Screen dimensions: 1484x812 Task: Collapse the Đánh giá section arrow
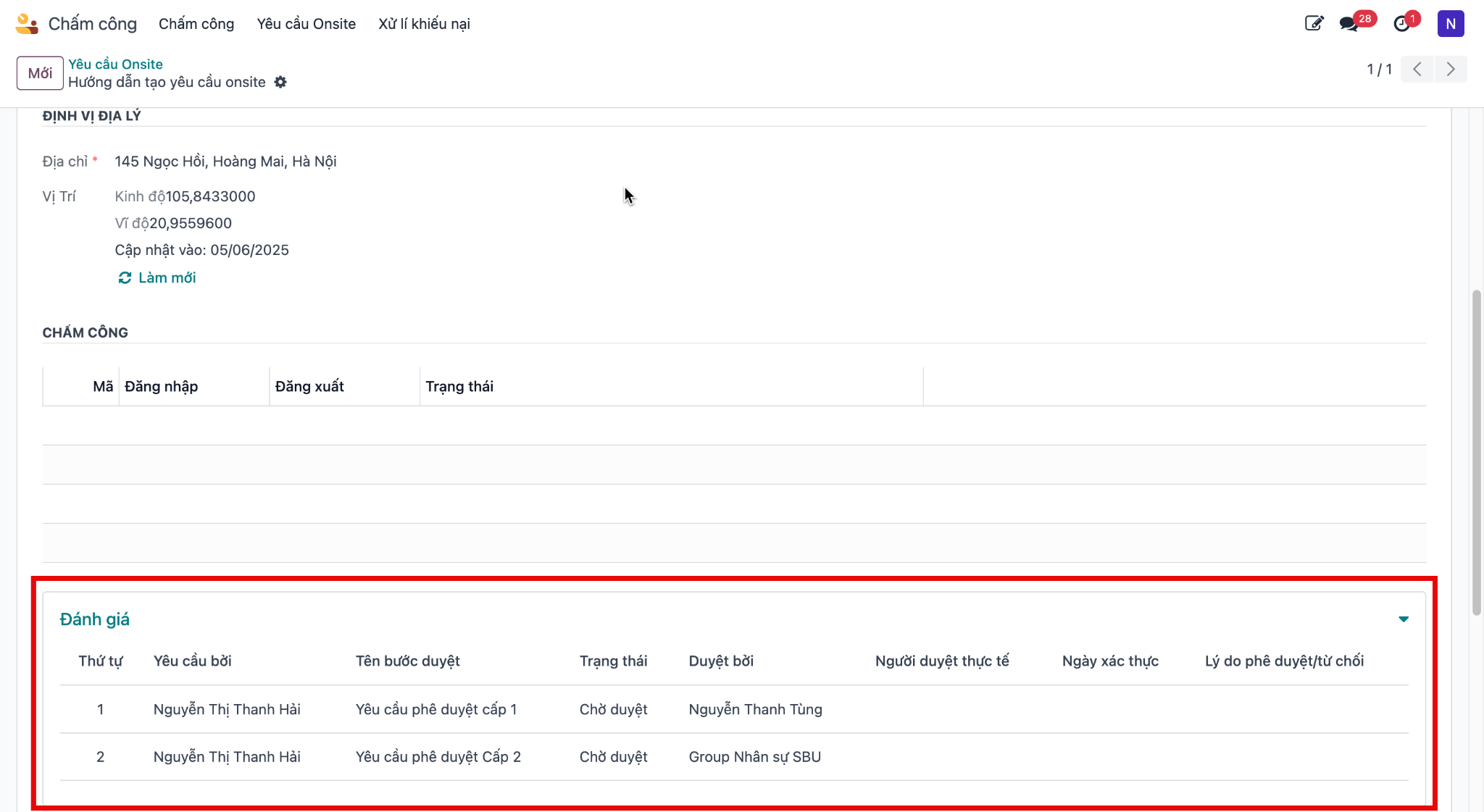coord(1404,619)
